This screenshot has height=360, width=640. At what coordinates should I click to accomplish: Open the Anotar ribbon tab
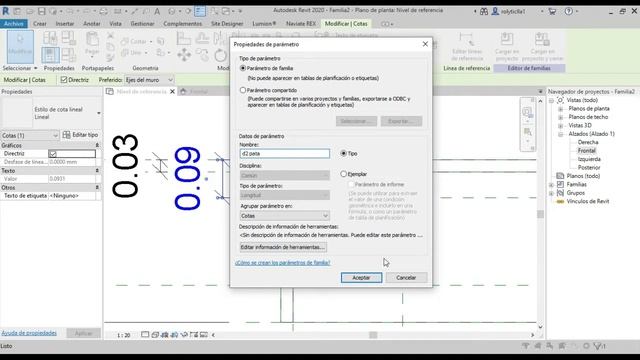point(92,24)
